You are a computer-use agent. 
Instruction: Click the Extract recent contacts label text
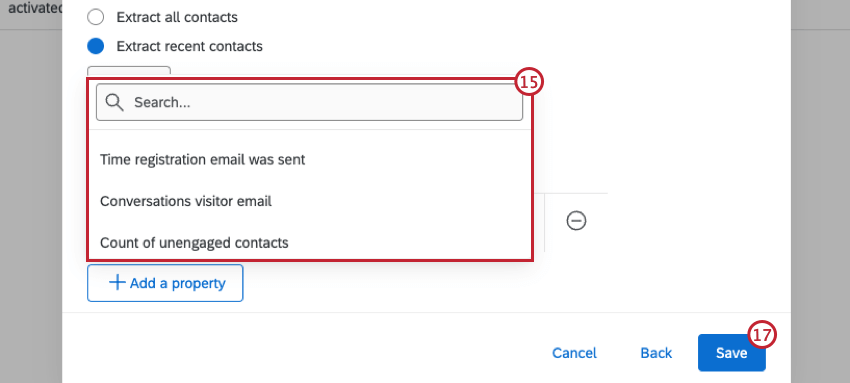click(x=190, y=46)
